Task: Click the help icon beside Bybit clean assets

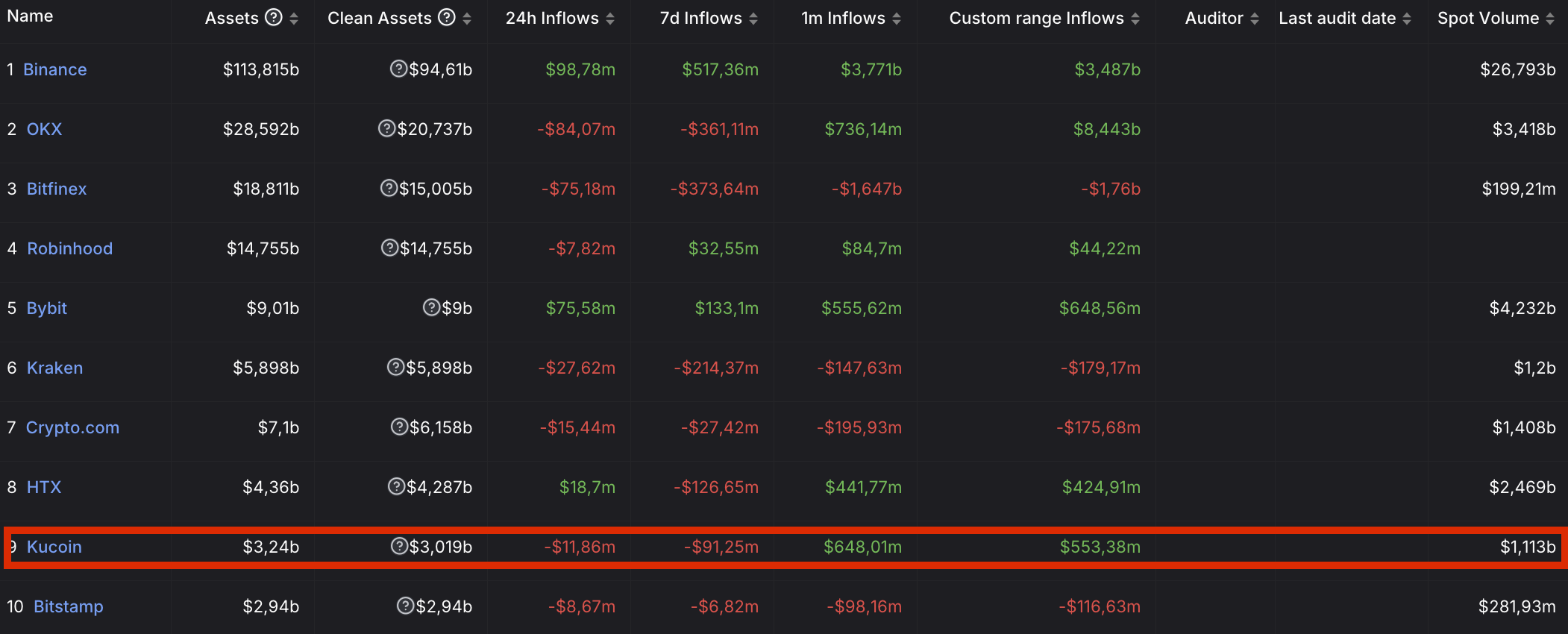Action: pos(431,307)
